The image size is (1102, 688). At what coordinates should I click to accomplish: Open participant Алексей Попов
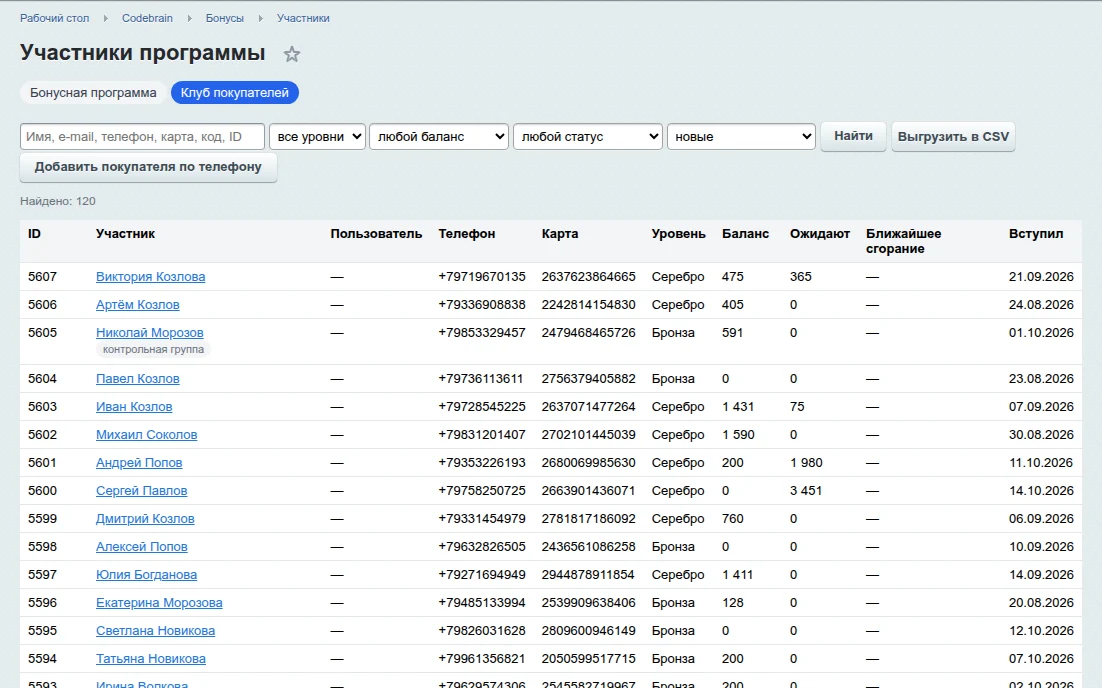tap(142, 547)
